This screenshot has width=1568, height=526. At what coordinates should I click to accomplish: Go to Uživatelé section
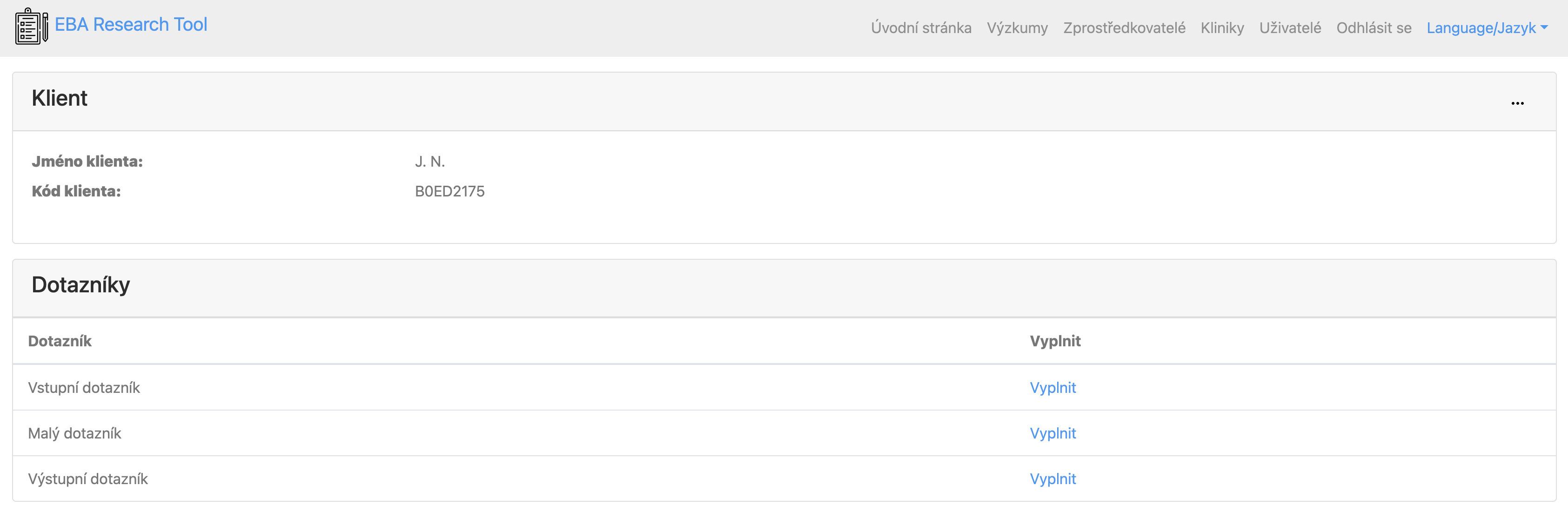click(x=1289, y=28)
